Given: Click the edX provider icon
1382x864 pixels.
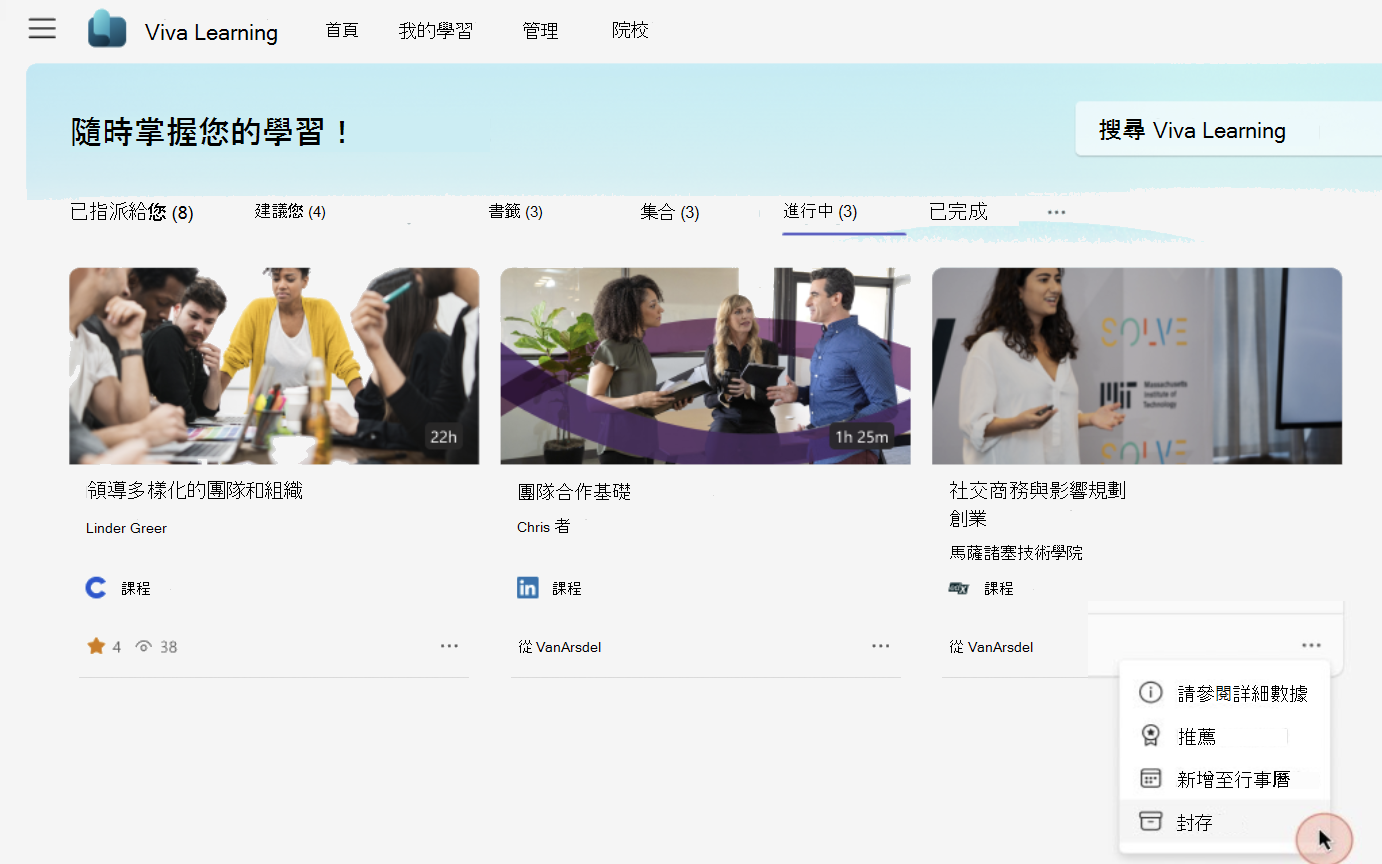Looking at the screenshot, I should pyautogui.click(x=959, y=588).
